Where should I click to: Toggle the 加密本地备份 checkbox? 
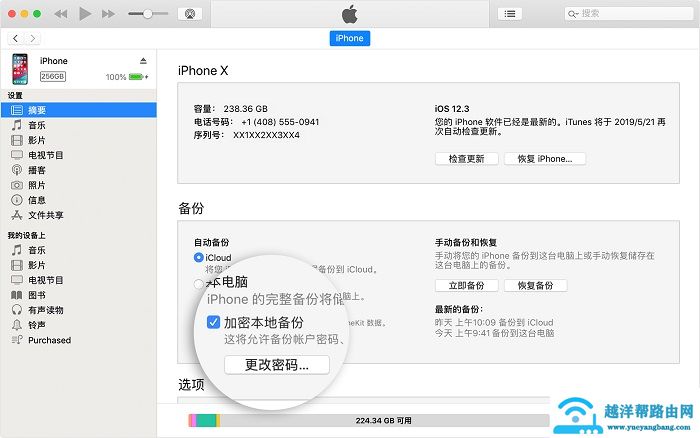click(213, 322)
